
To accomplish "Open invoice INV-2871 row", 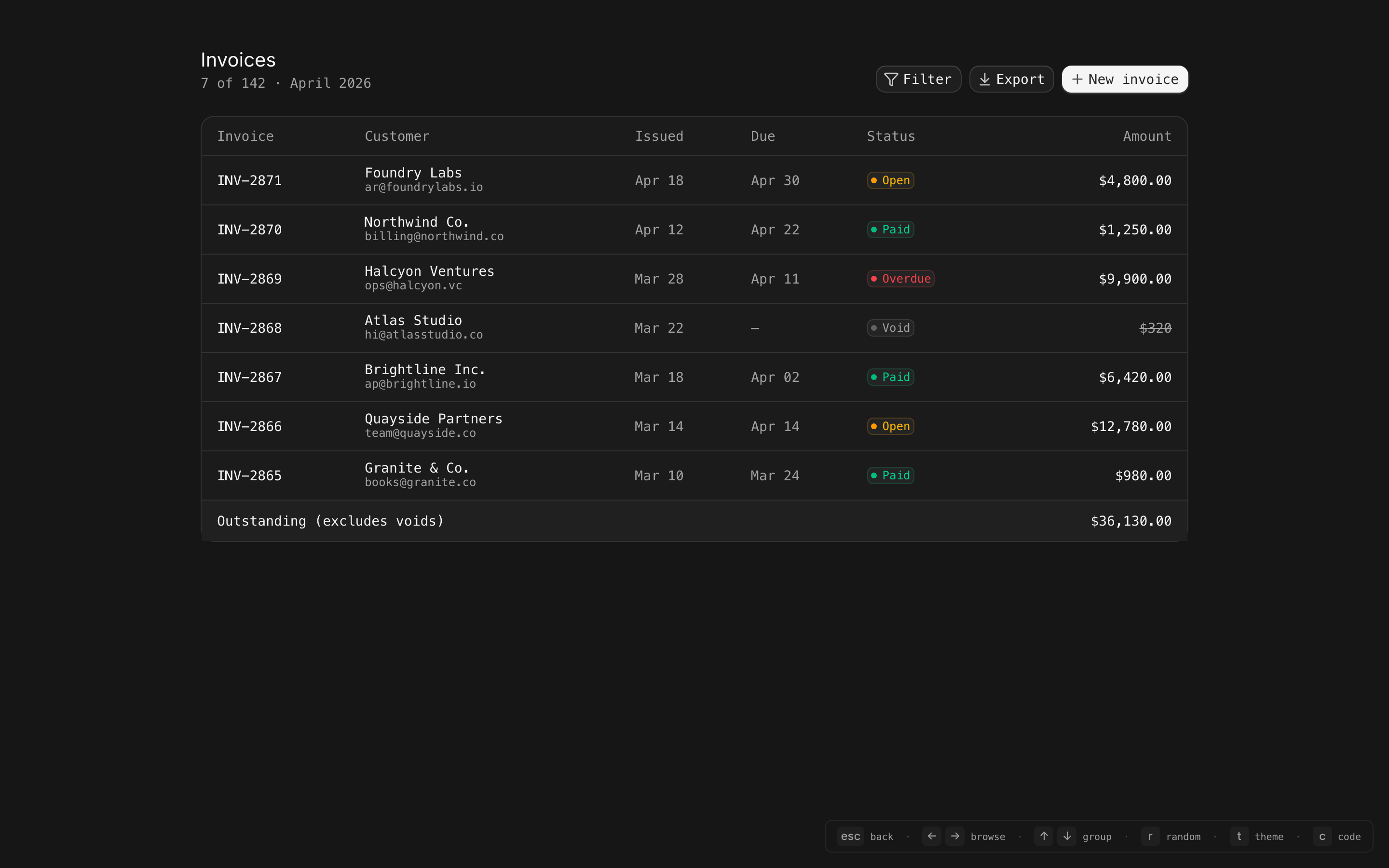I will 249,181.
